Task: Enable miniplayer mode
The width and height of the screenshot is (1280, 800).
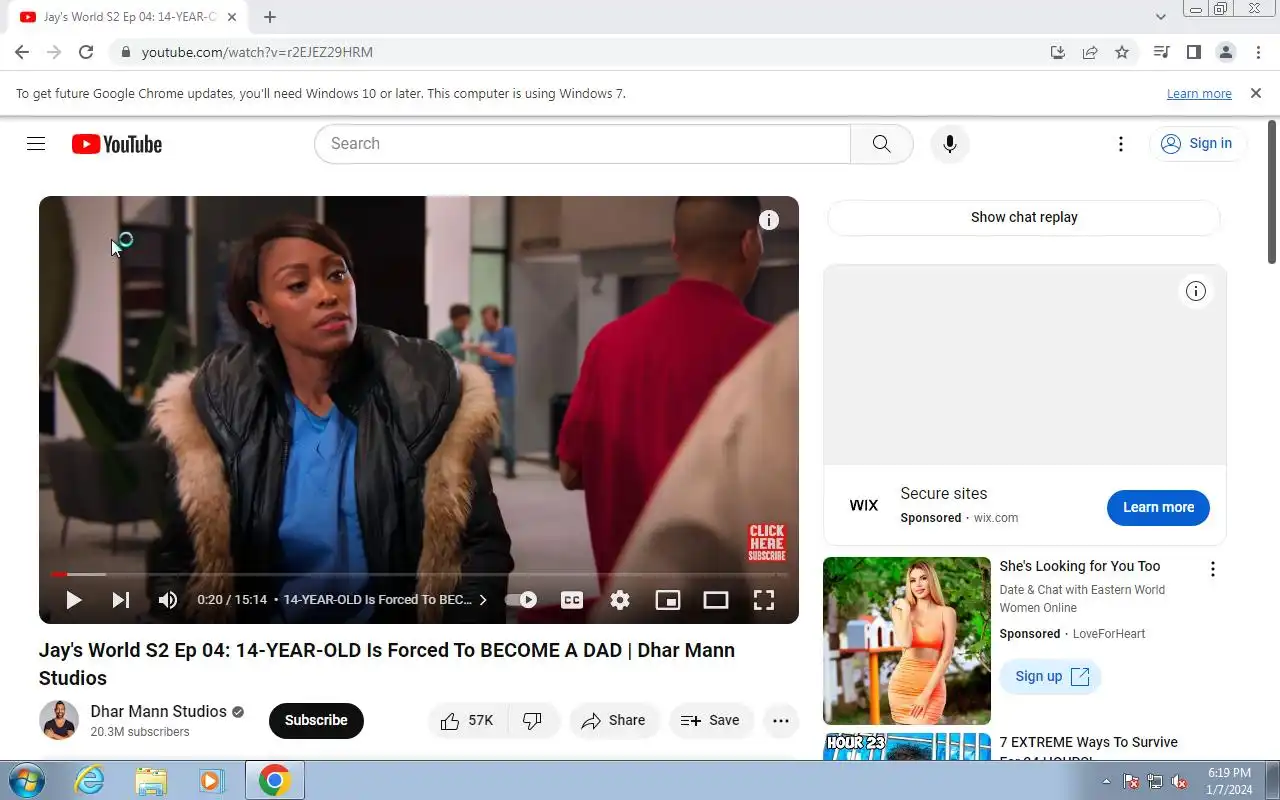Action: (668, 600)
